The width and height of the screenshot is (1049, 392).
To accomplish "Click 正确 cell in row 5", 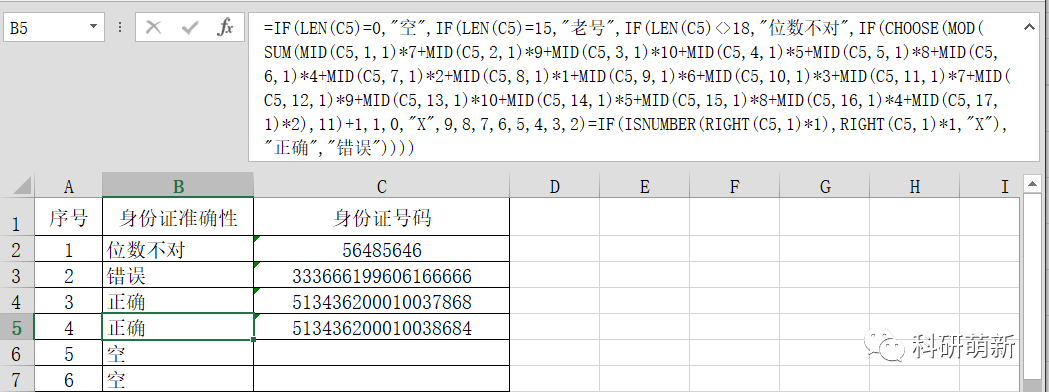I will (x=178, y=327).
